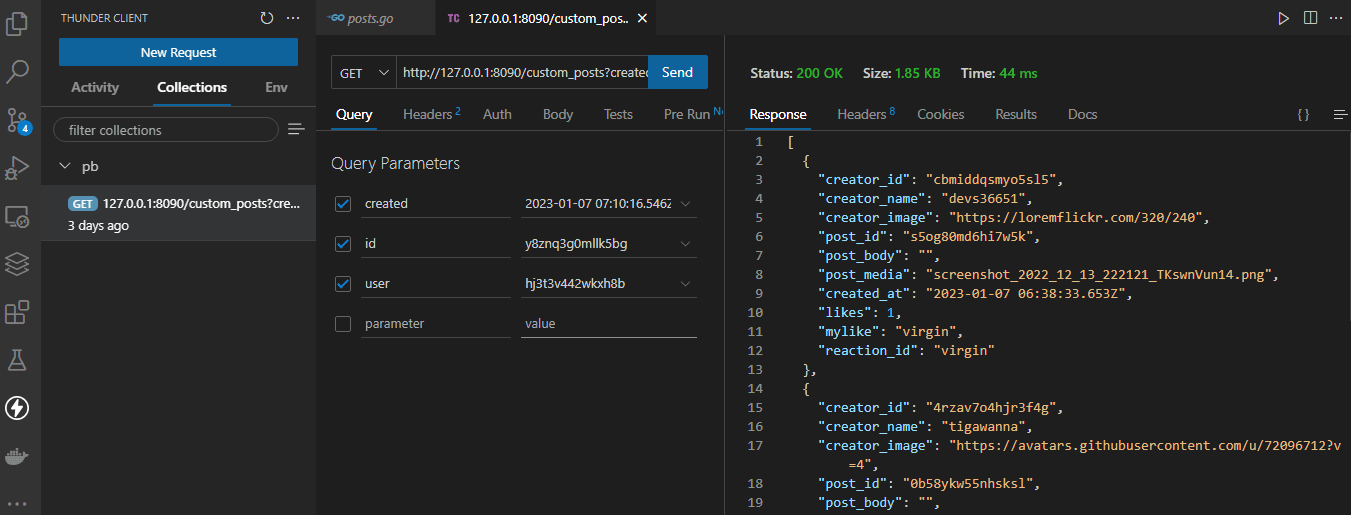Viewport: 1351px width, 515px height.
Task: Check the empty parameter row checkbox
Action: (343, 323)
